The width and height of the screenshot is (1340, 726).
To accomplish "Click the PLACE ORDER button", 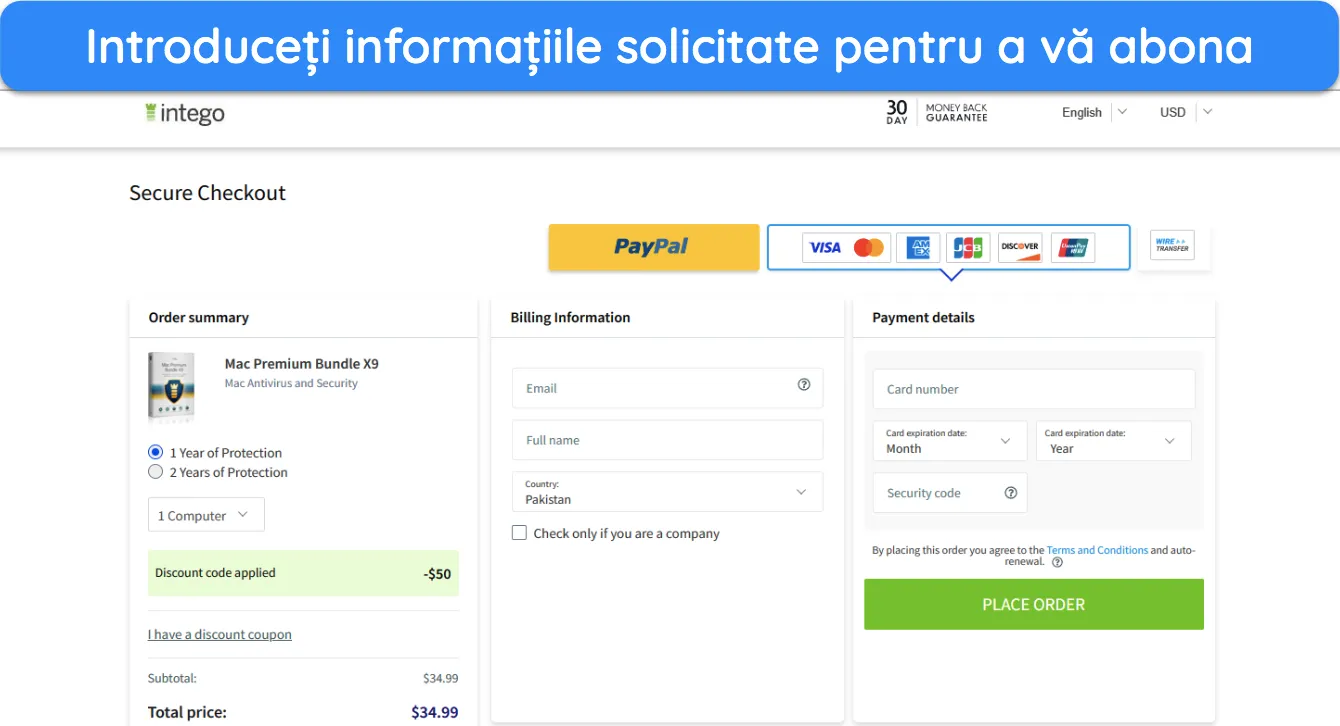I will (x=1034, y=604).
